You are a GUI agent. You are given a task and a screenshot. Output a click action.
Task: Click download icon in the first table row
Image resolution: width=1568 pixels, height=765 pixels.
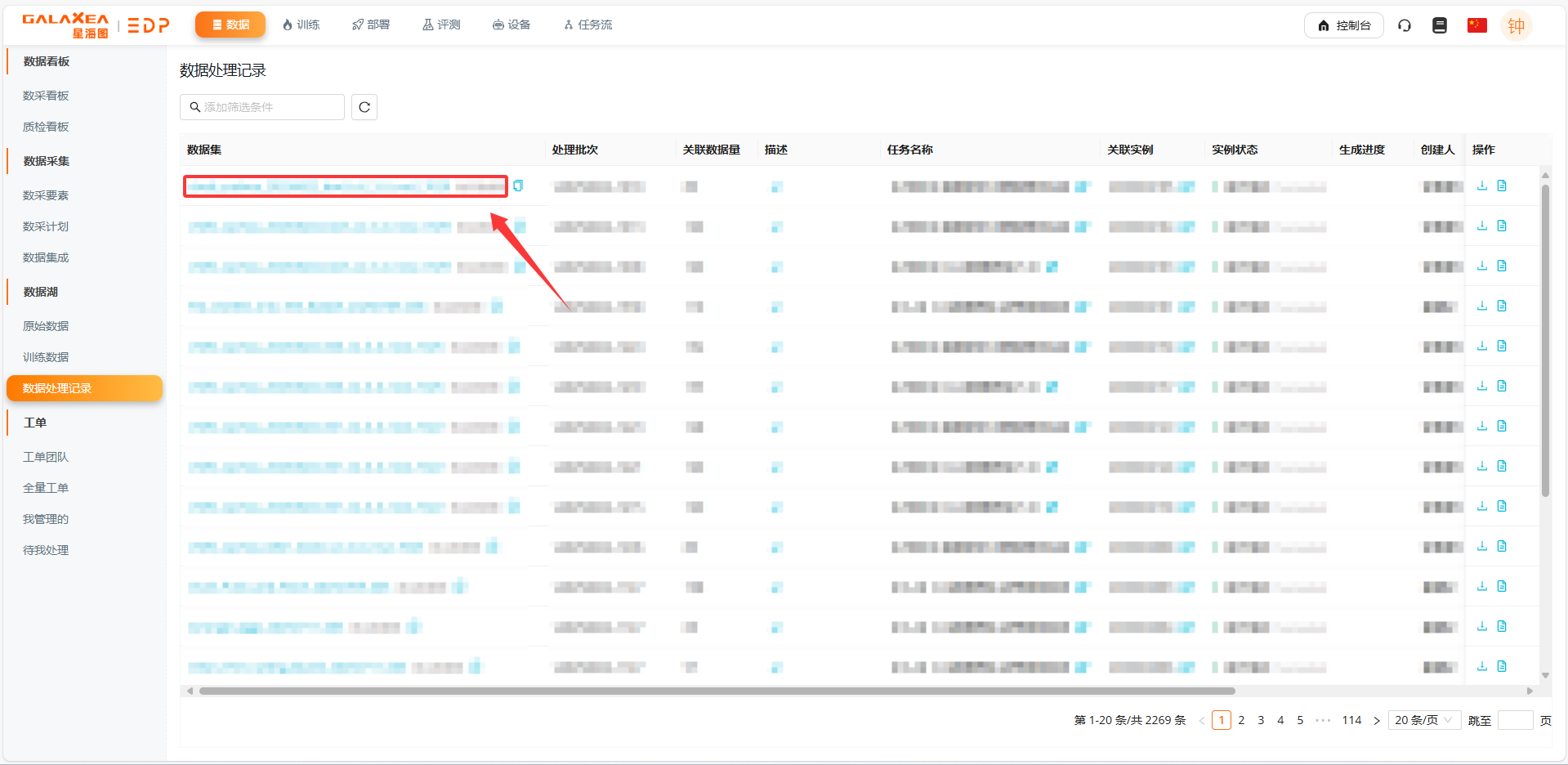tap(1482, 186)
